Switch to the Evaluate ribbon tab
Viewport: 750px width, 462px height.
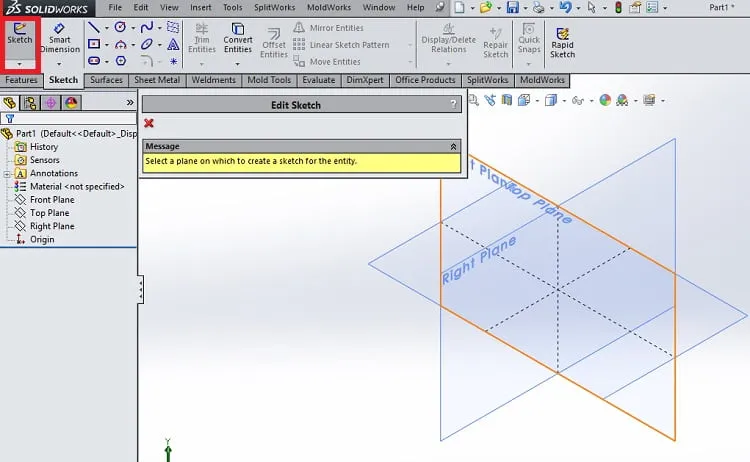click(319, 80)
